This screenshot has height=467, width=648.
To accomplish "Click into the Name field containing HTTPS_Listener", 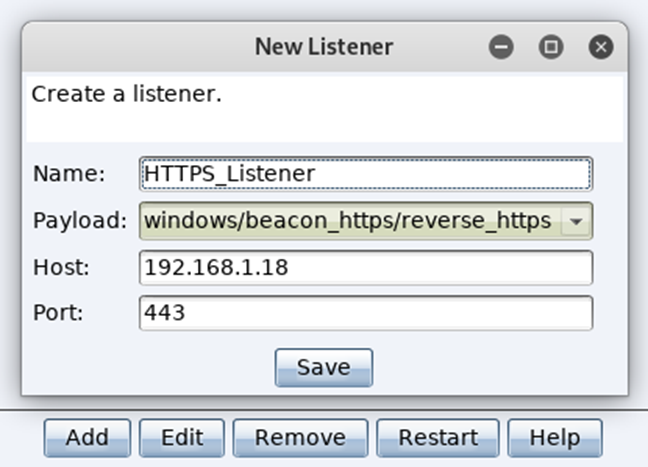I will (x=366, y=174).
